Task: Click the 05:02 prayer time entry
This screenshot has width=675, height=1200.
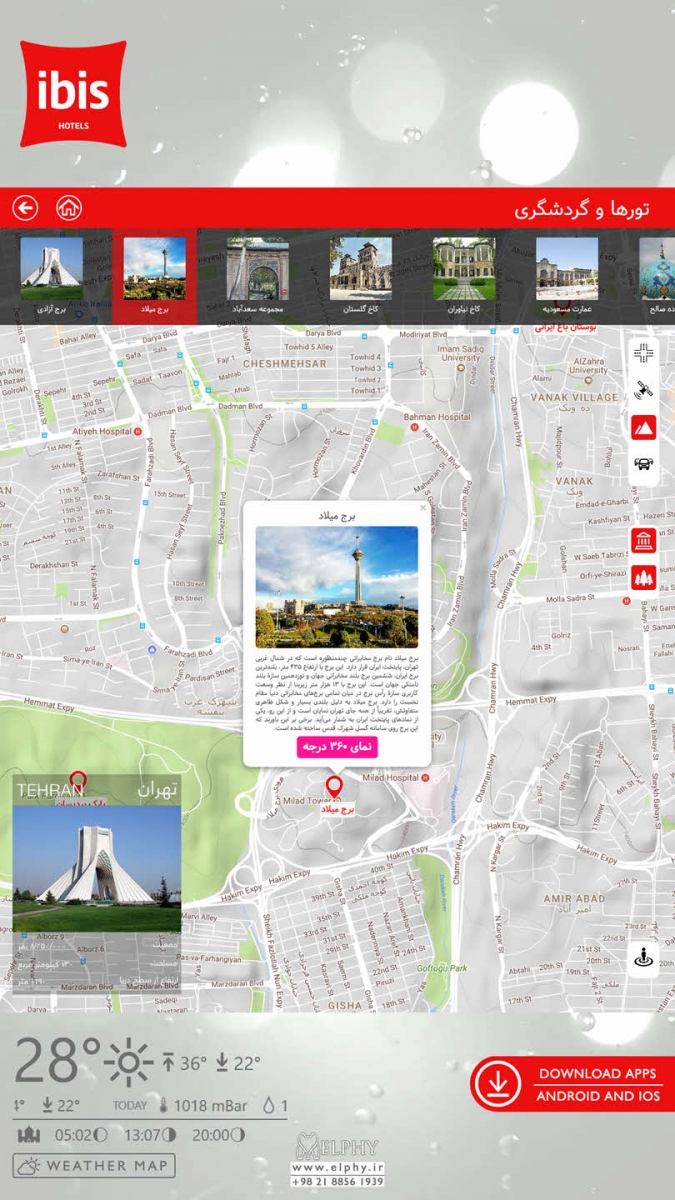Action: 81,1135
